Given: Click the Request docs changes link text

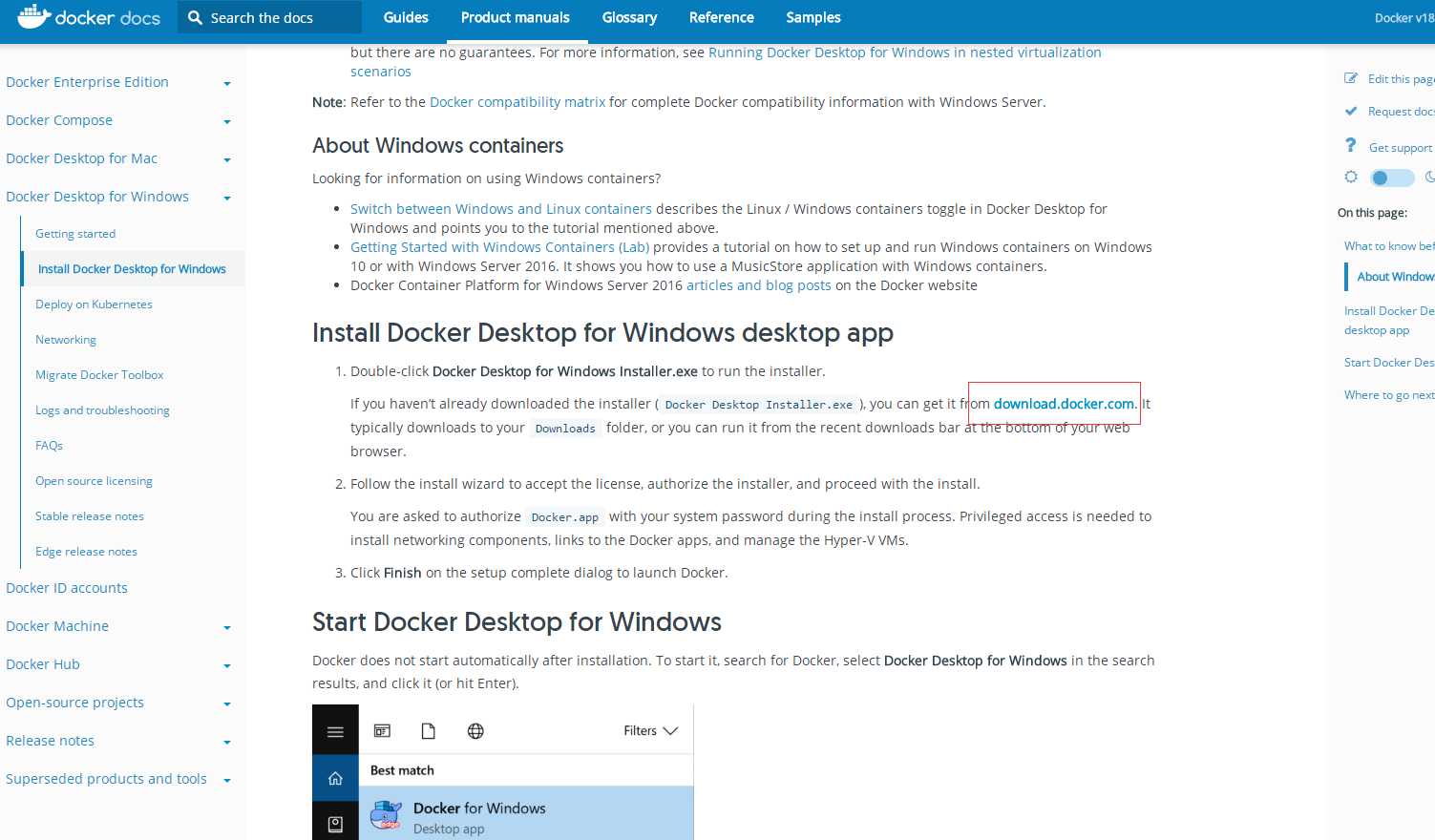Looking at the screenshot, I should coord(1401,112).
